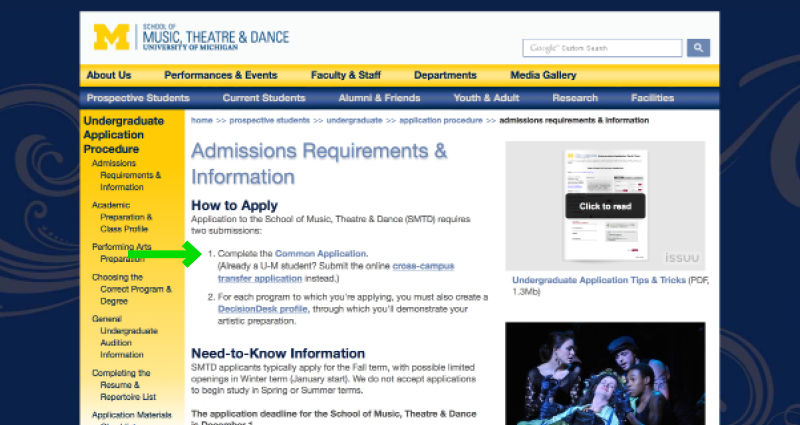Screen dimensions: 800x425
Task: Select Facilities navigation item
Action: point(653,98)
